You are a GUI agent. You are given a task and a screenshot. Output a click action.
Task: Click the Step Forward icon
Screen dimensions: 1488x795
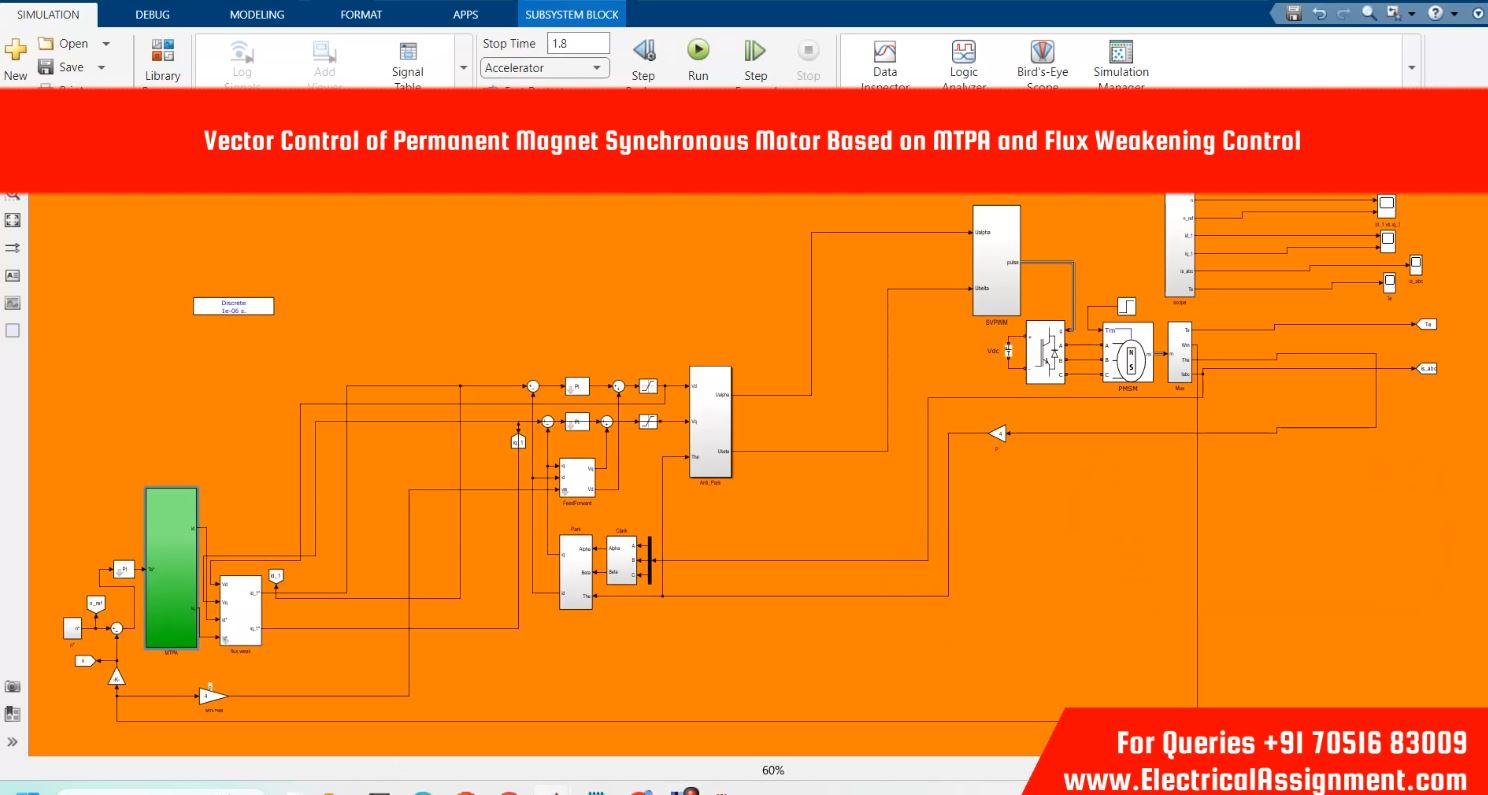click(755, 51)
